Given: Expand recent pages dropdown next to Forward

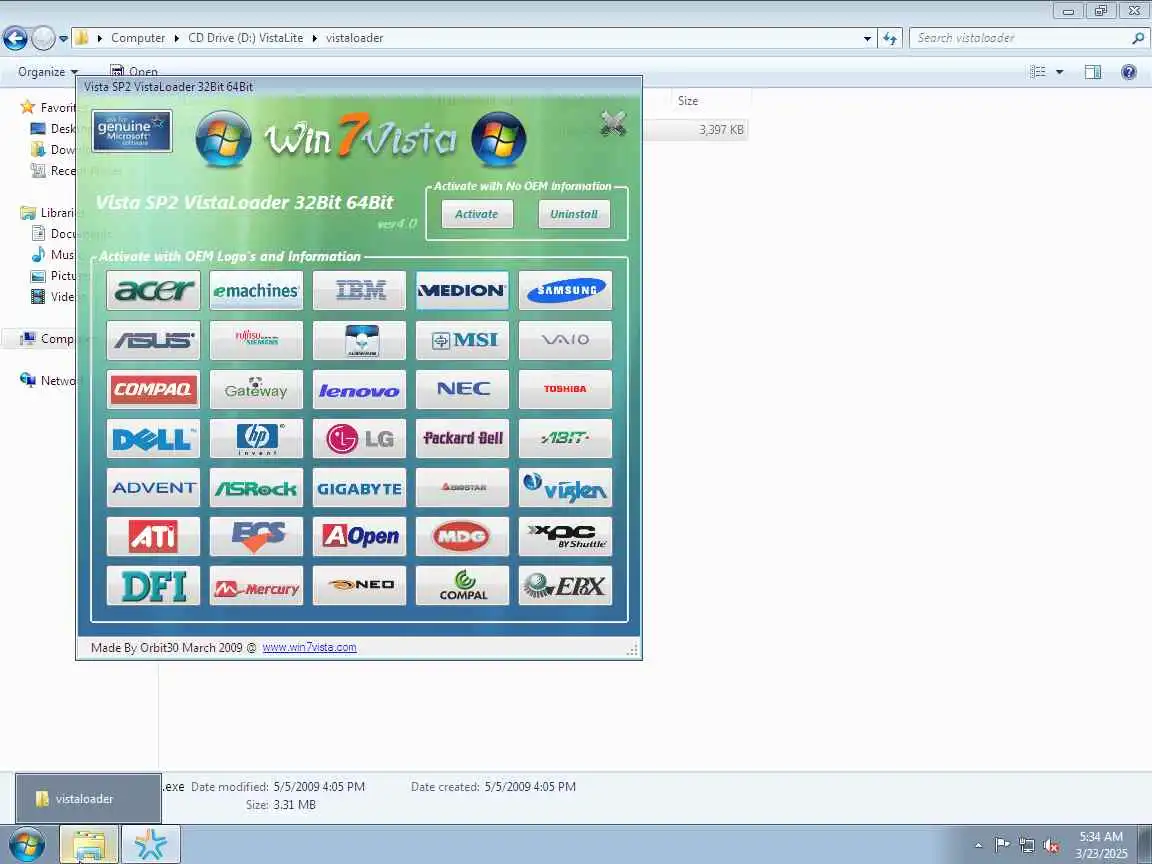Looking at the screenshot, I should tap(64, 38).
